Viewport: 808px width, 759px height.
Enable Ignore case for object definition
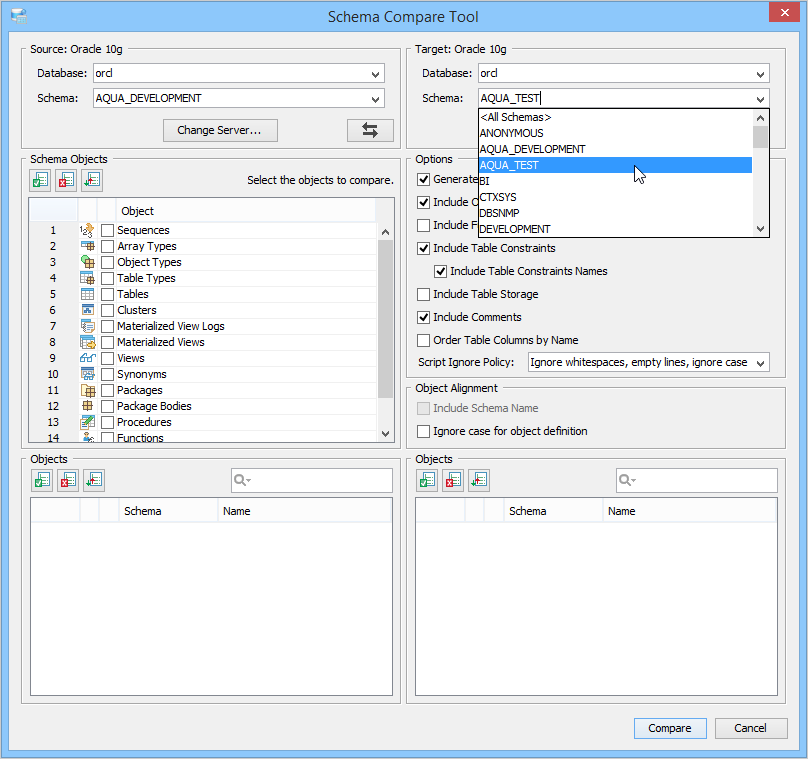click(424, 431)
